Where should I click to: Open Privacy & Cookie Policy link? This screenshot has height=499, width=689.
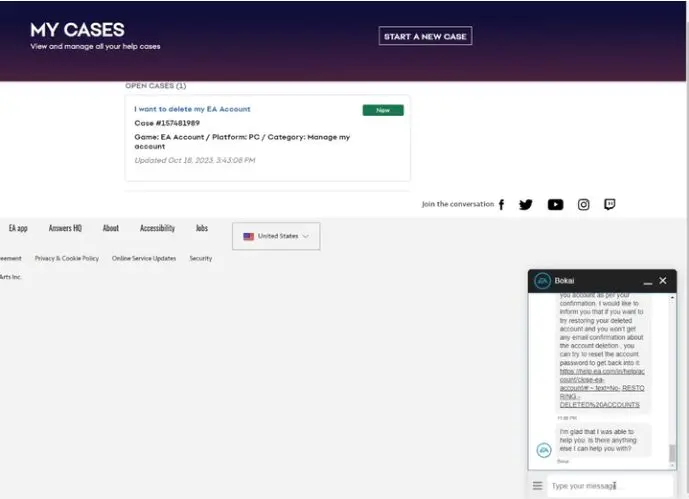[x=67, y=258]
